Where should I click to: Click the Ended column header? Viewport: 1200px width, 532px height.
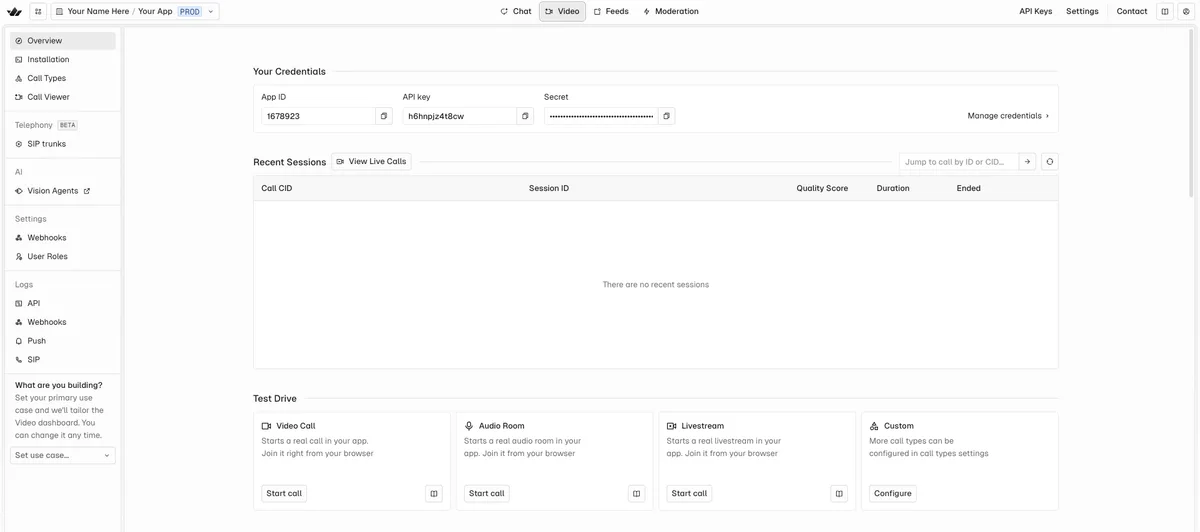click(x=968, y=188)
